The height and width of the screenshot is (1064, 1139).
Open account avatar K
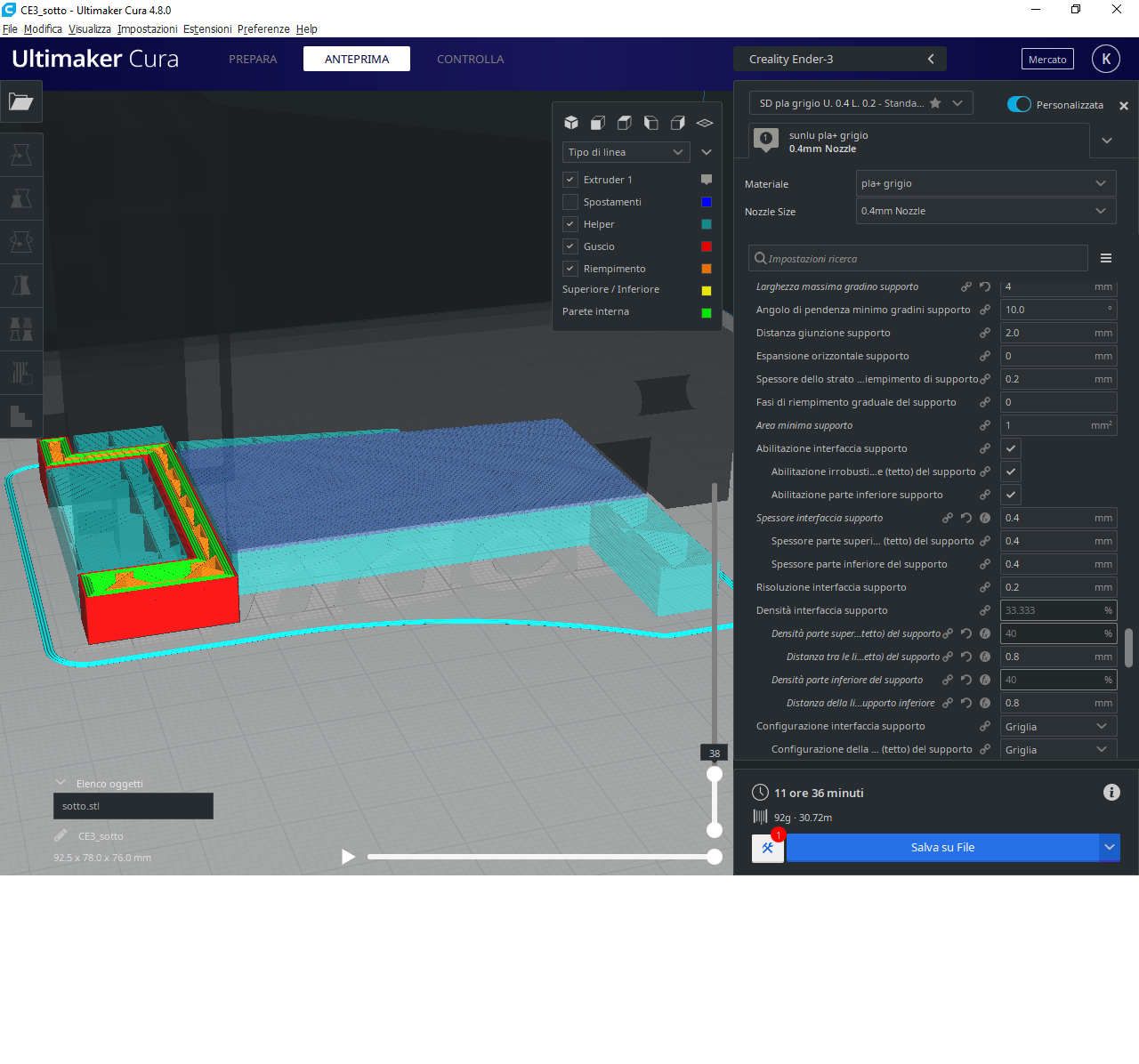click(x=1106, y=59)
